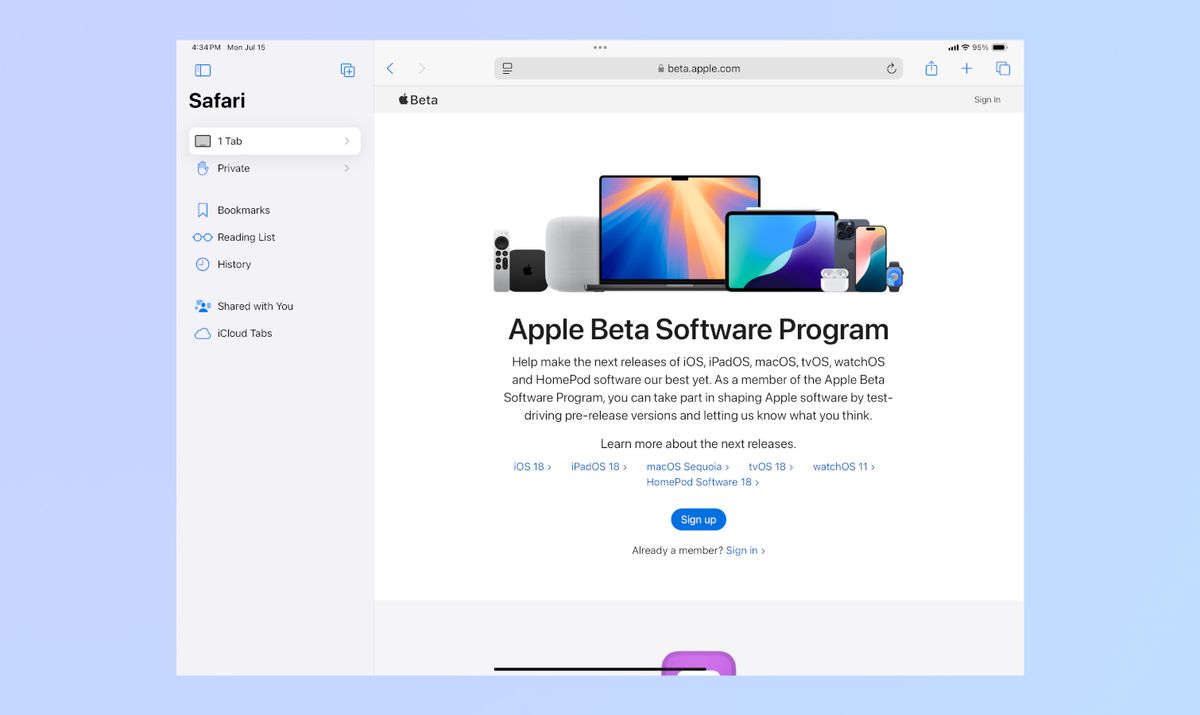Show the tab overview icon
1200x715 pixels.
click(x=1003, y=68)
